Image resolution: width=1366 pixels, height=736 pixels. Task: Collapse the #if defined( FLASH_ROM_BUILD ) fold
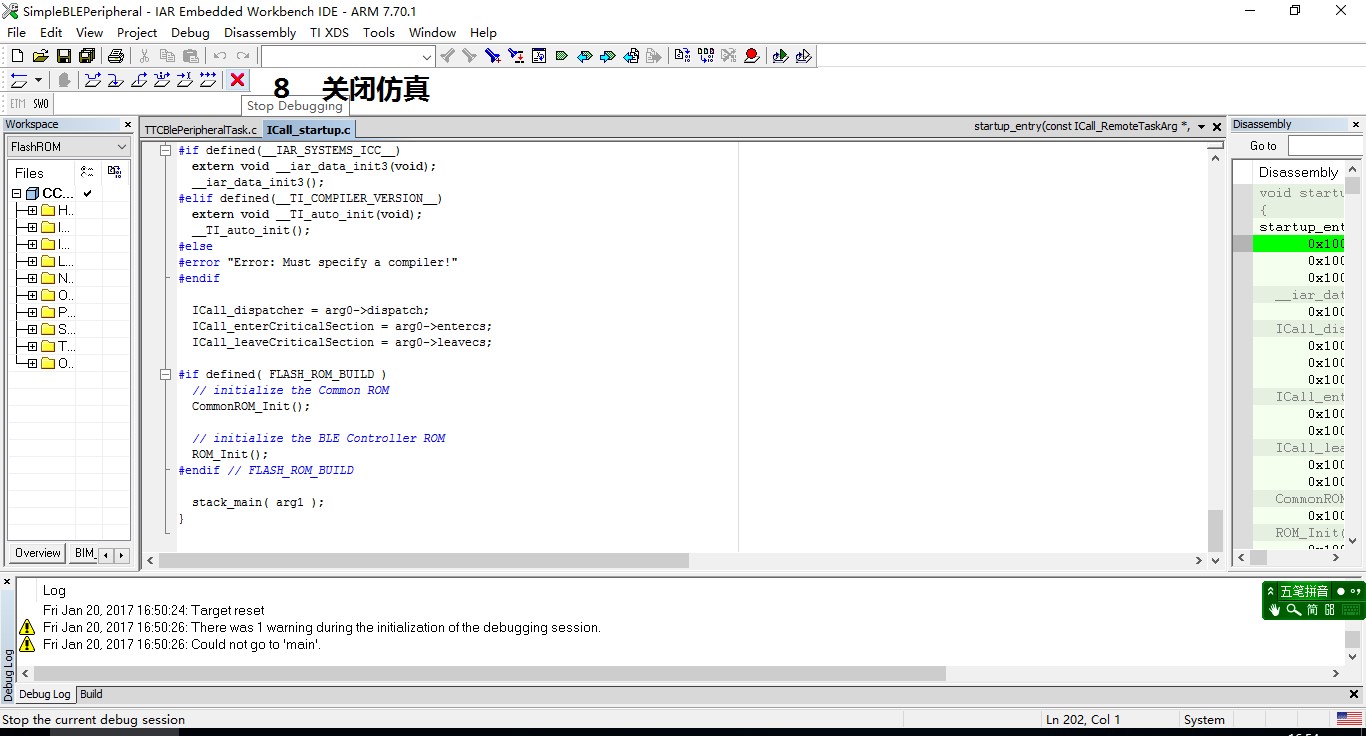coord(165,374)
